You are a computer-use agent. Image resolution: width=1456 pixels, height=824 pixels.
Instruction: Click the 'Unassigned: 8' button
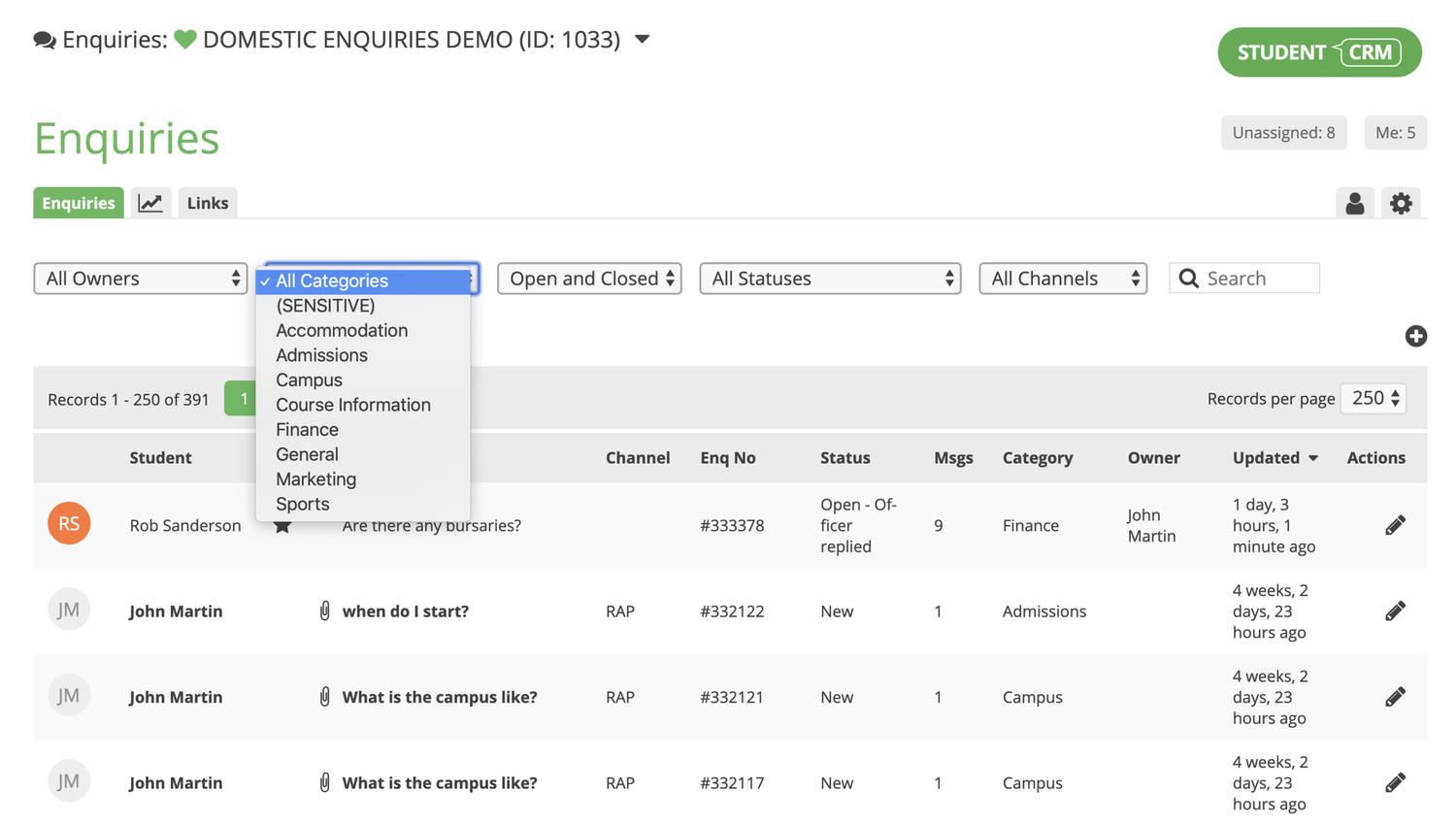point(1283,132)
